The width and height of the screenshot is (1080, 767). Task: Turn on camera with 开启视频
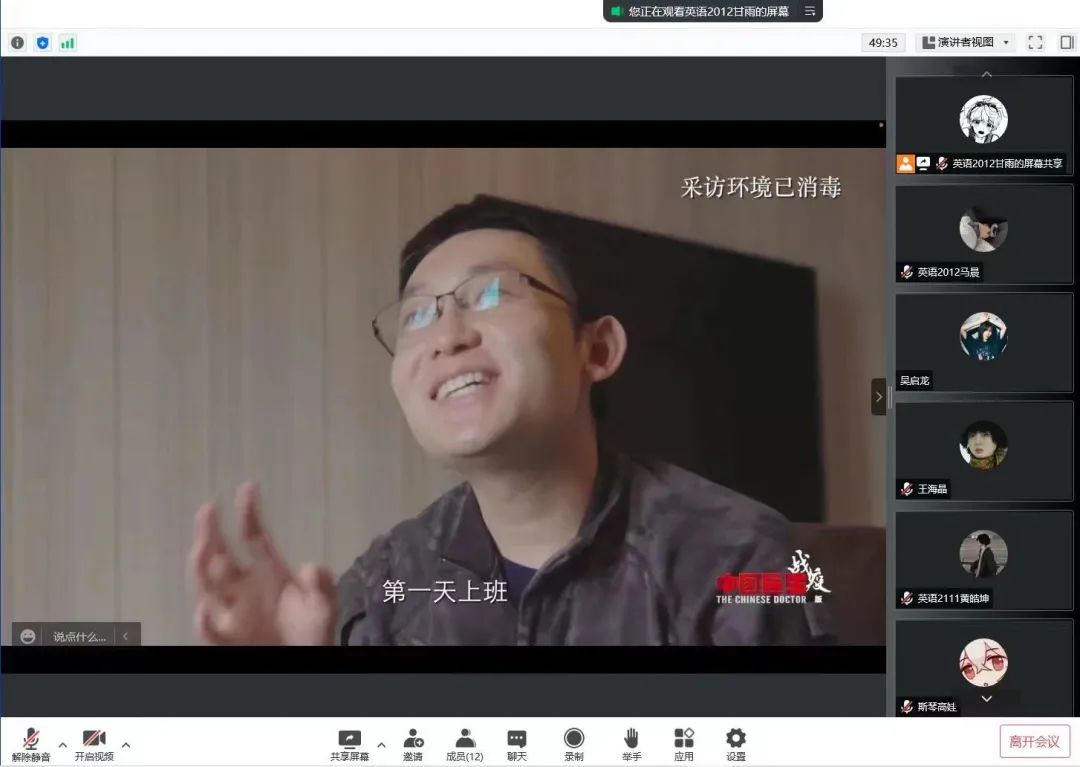94,745
